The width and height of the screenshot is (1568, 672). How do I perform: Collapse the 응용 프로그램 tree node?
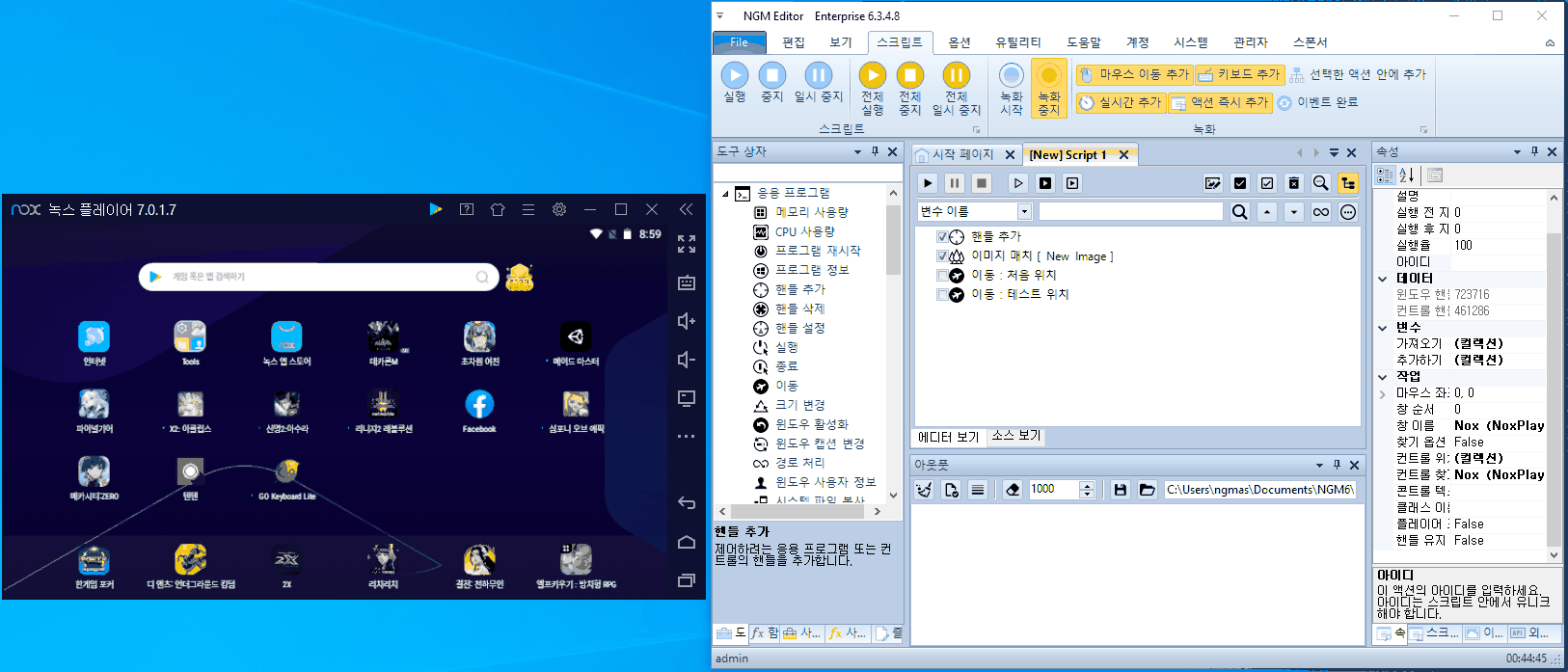pyautogui.click(x=725, y=194)
